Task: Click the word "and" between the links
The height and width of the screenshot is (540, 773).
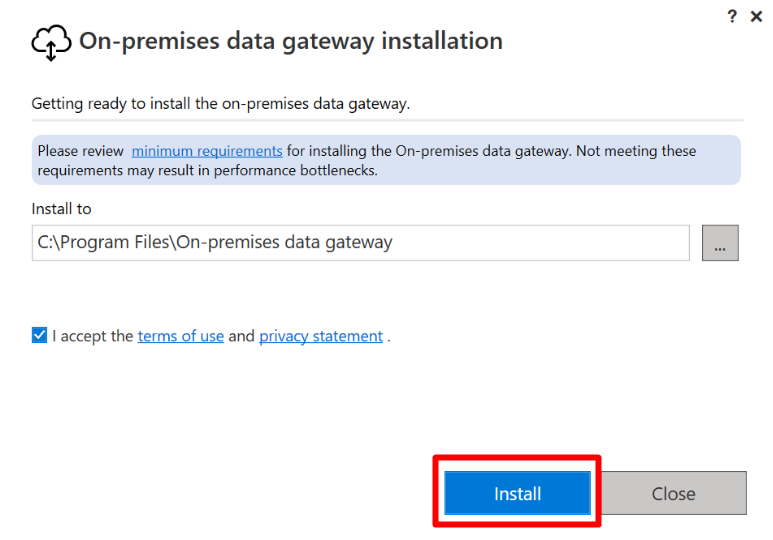Action: tap(241, 336)
